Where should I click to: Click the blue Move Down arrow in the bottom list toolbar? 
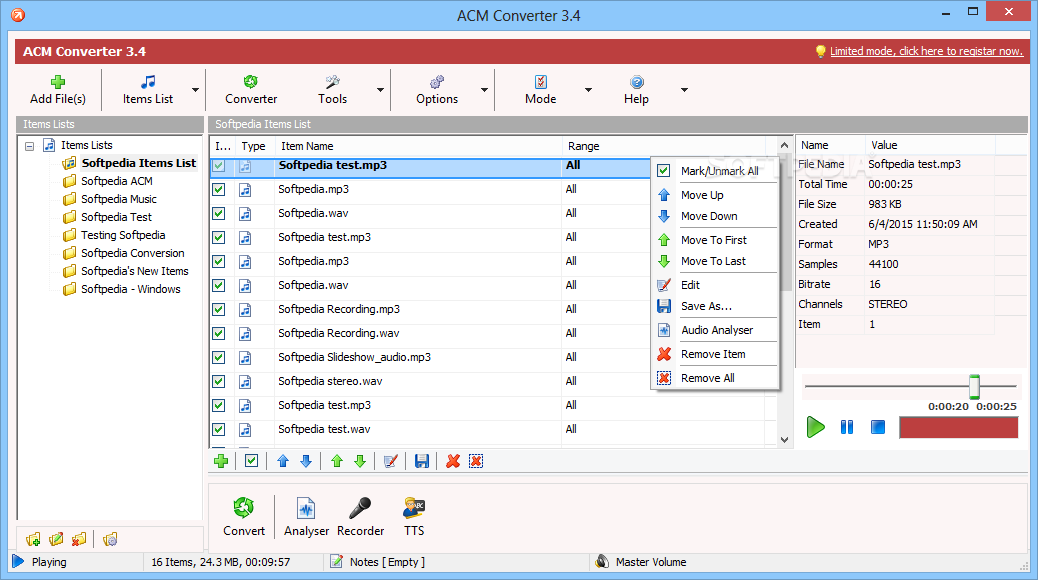(x=306, y=461)
